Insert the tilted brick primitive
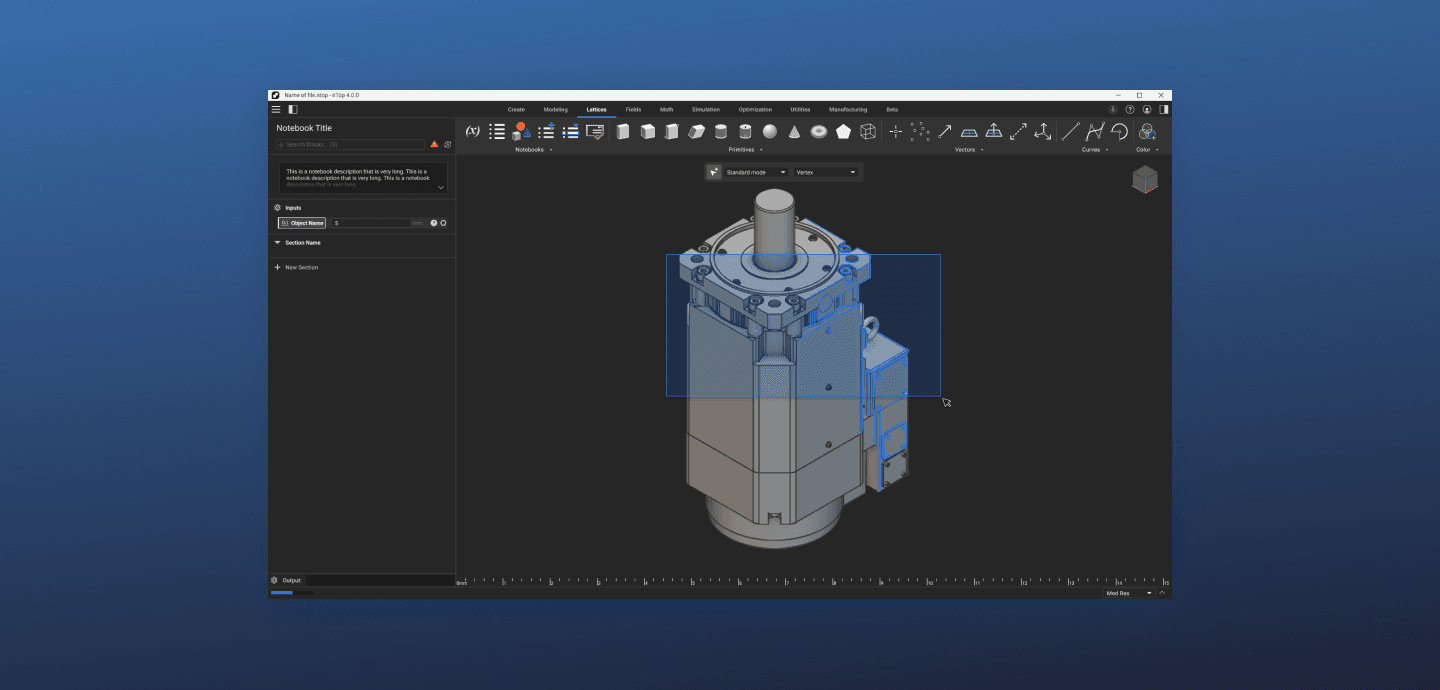Screen dimensions: 1440x690 [696, 131]
